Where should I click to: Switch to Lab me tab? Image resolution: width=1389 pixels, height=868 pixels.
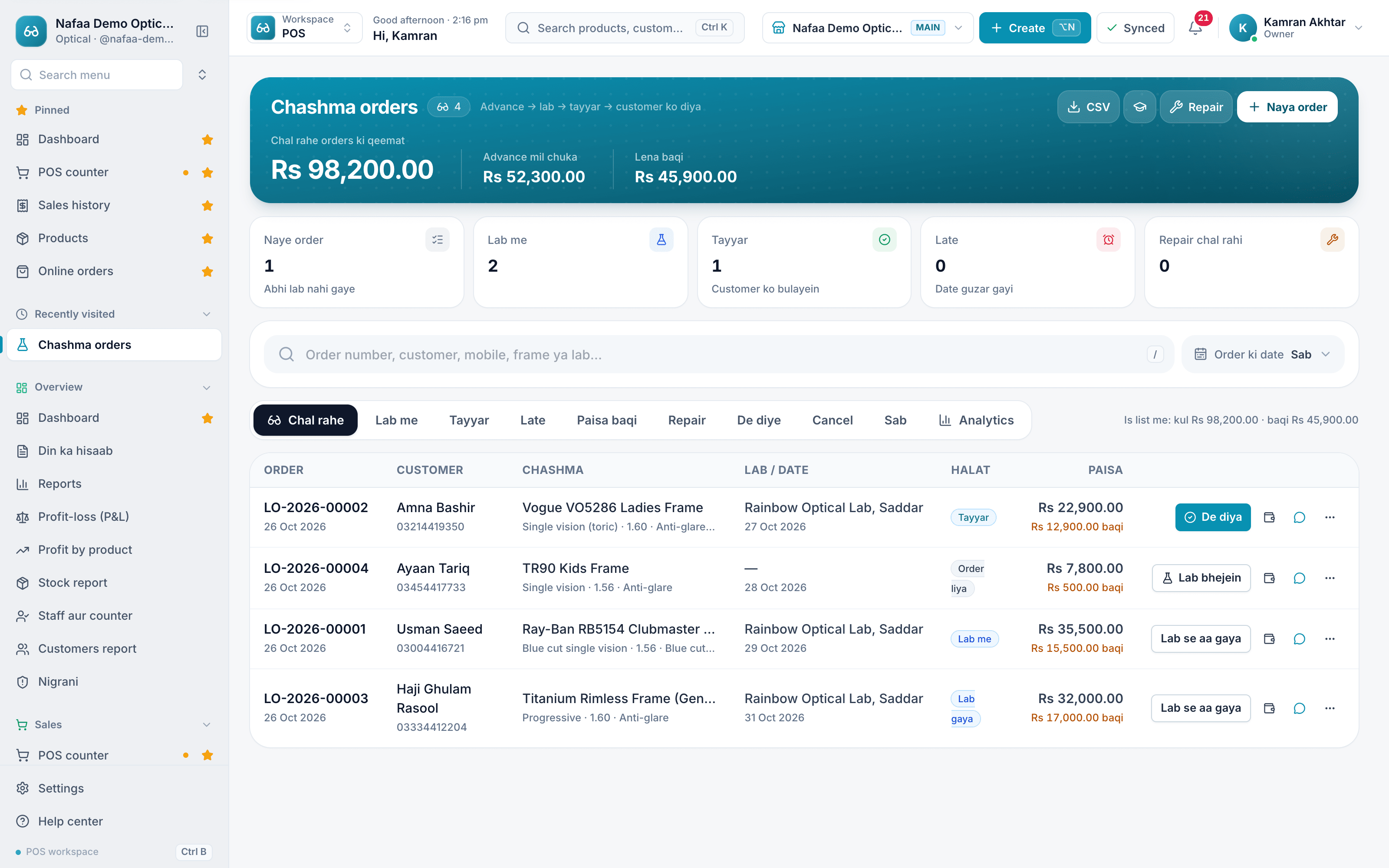point(396,420)
